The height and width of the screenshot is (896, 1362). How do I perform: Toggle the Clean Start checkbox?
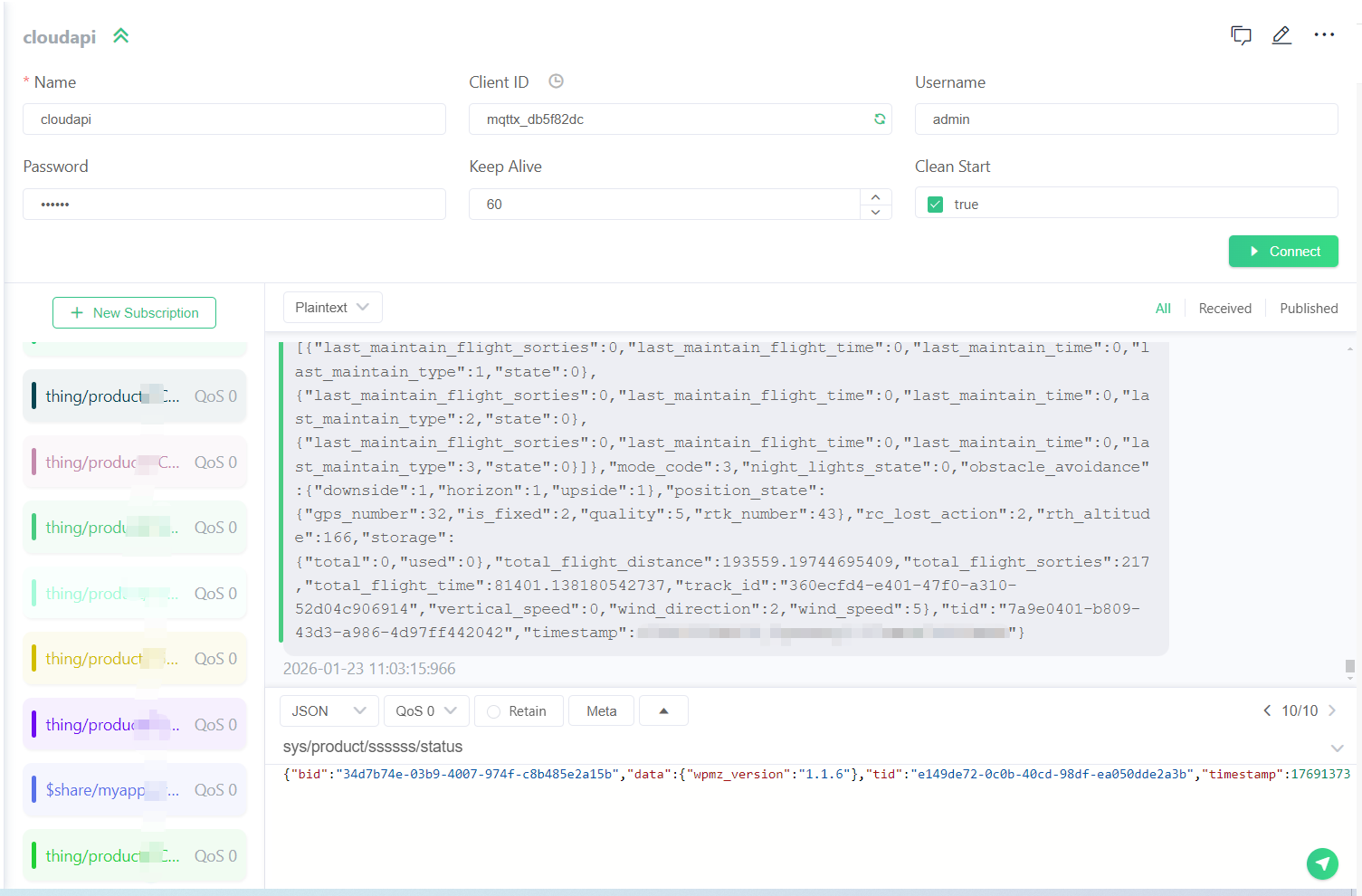point(936,205)
